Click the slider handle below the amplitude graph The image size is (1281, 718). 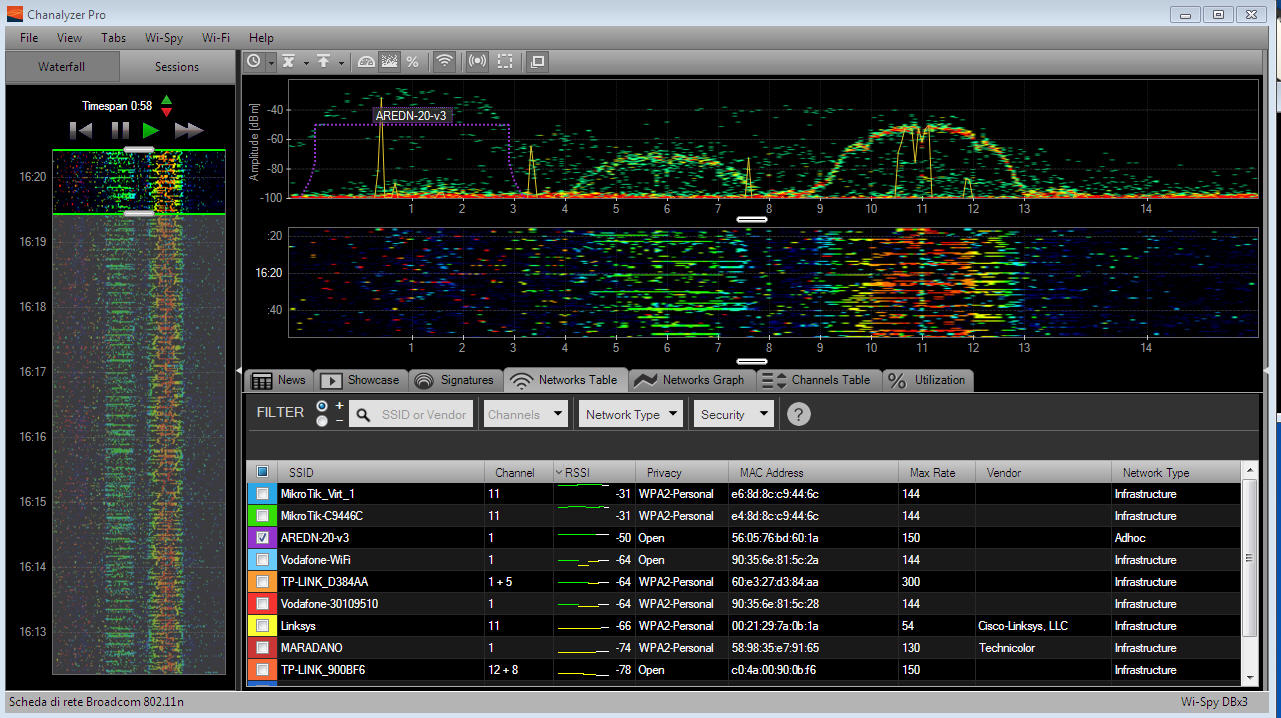(x=752, y=219)
